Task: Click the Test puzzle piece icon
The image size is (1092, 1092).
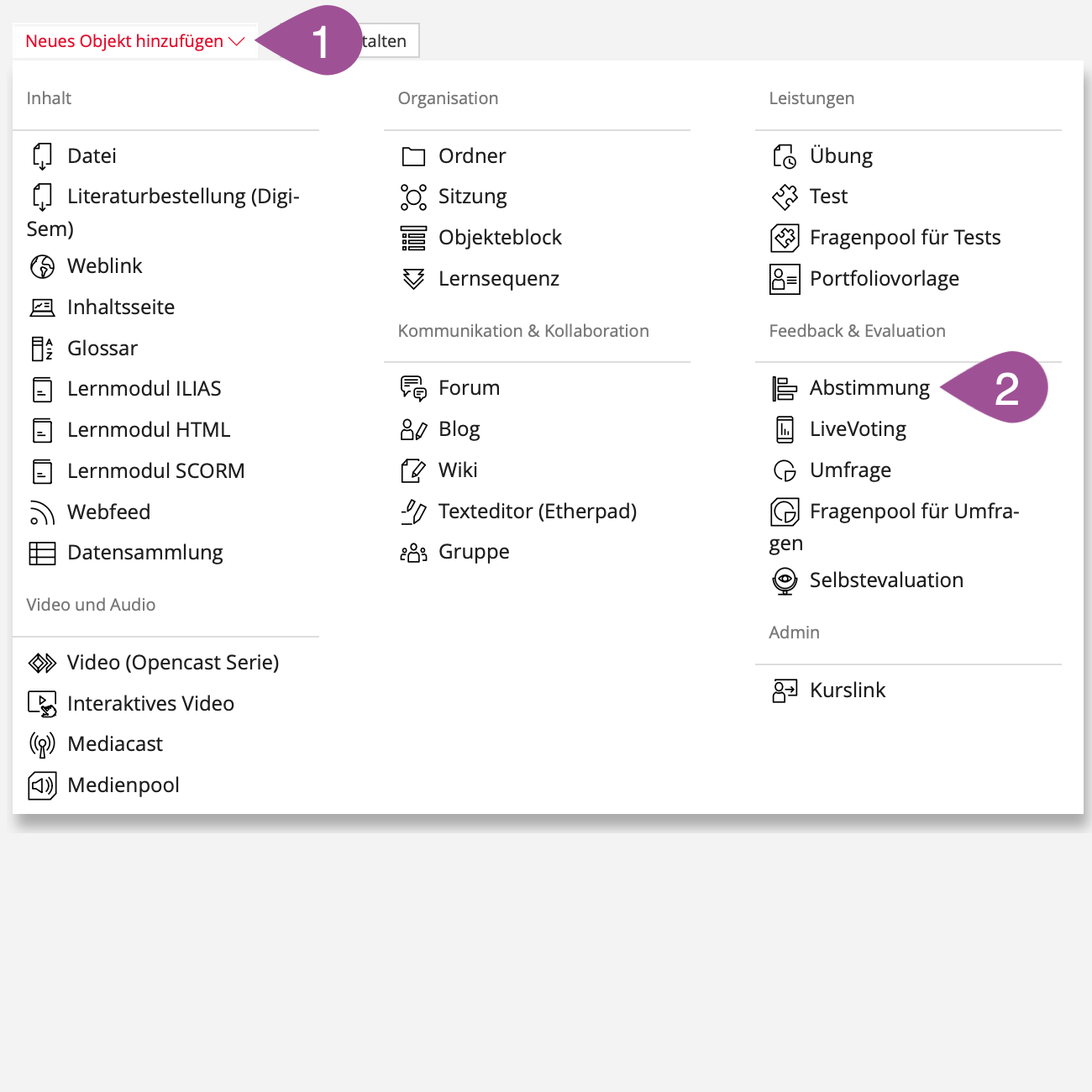Action: coord(785,197)
